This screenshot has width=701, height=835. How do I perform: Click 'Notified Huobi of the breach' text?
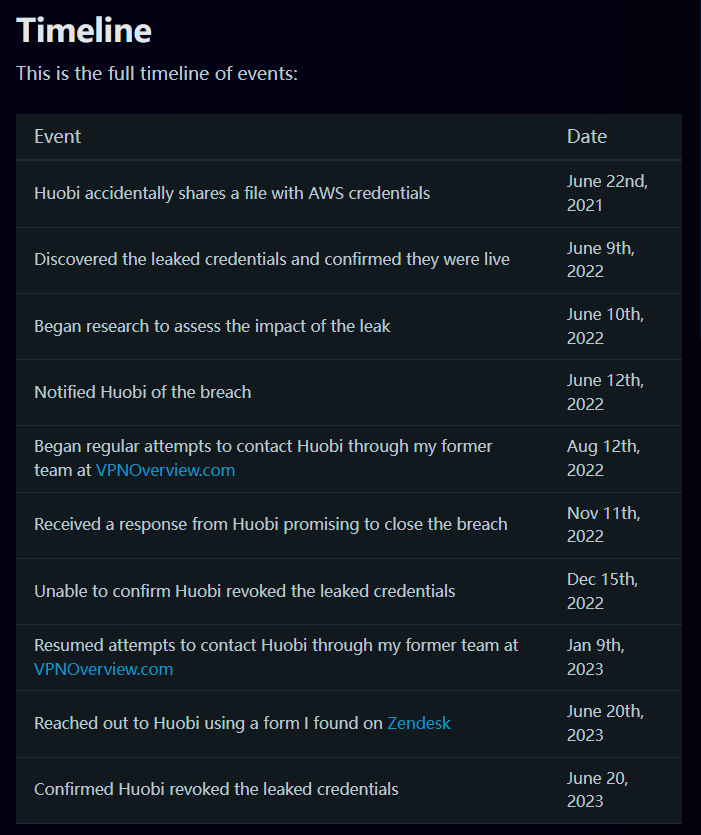coord(142,392)
